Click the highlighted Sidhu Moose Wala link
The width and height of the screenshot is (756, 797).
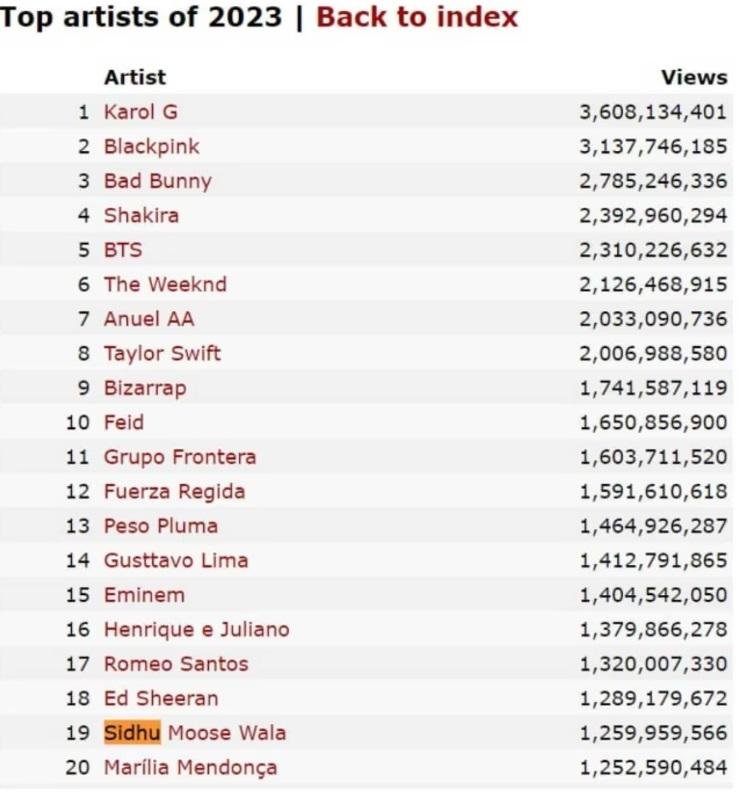[195, 733]
